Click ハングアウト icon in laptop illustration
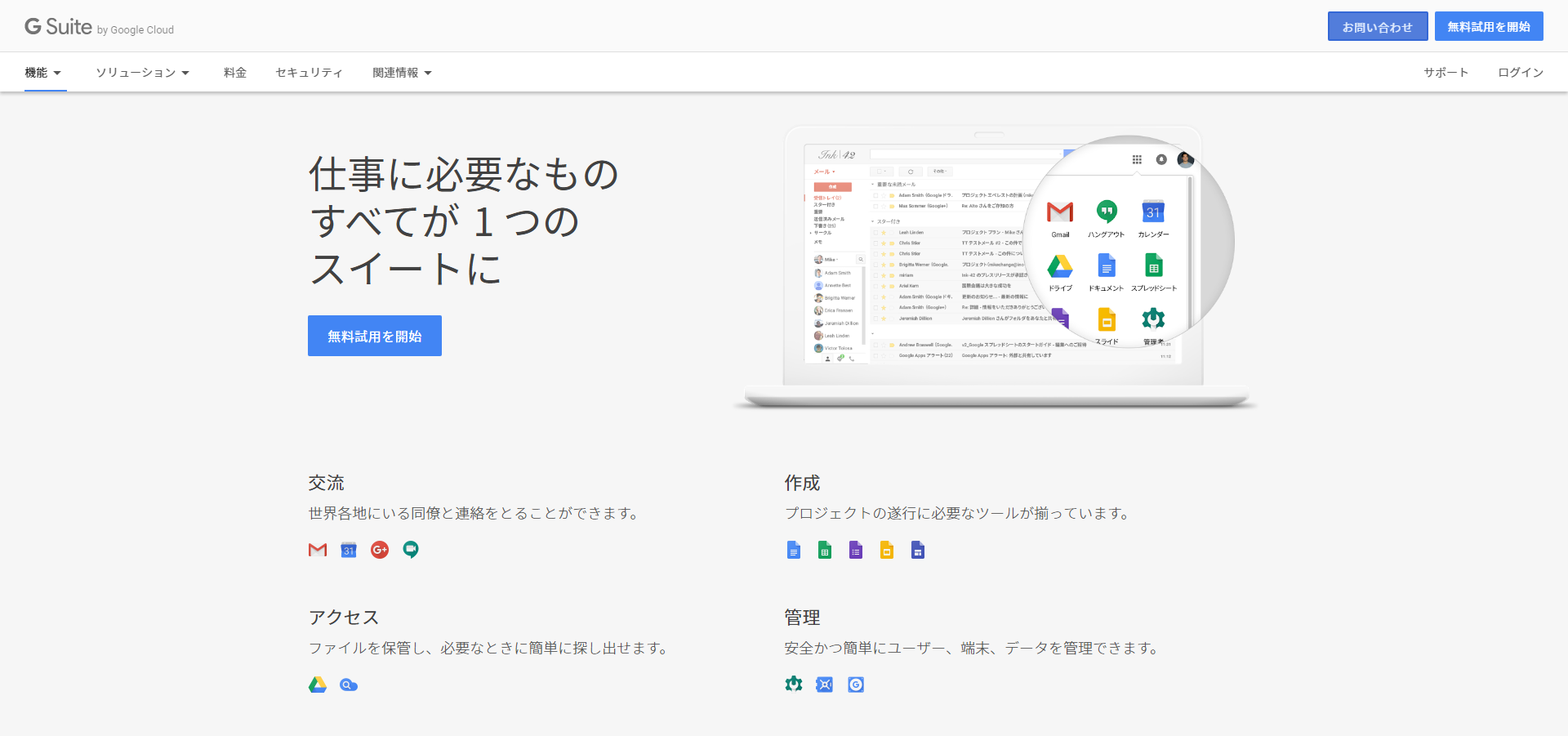1568x736 pixels. pos(1107,212)
